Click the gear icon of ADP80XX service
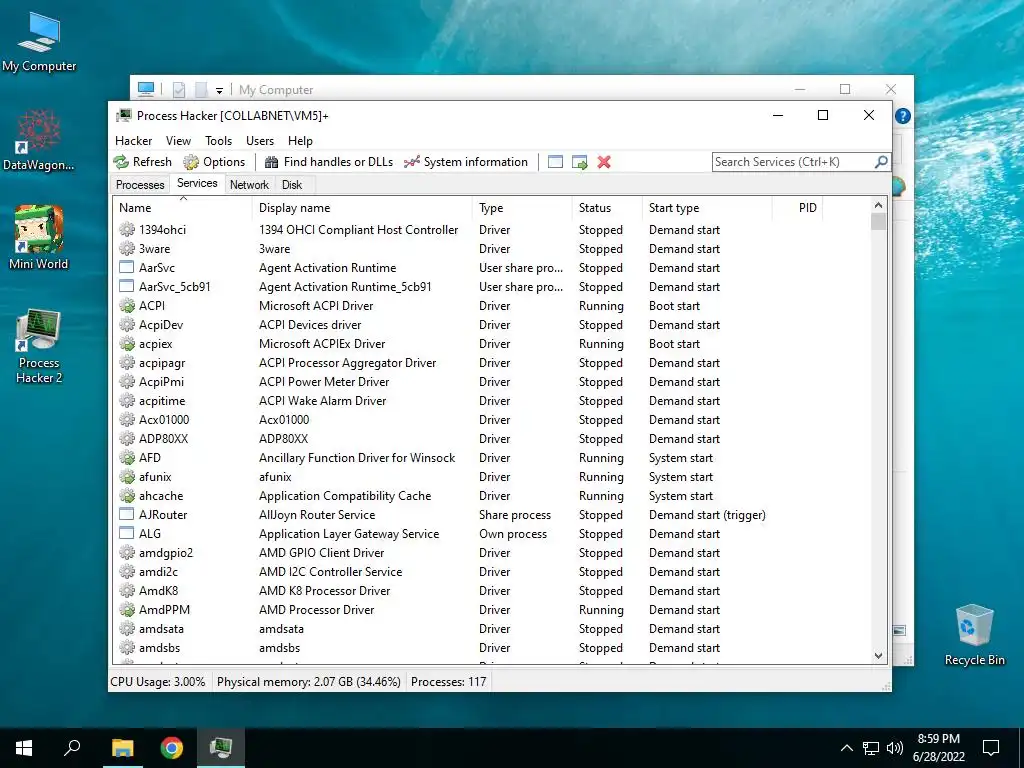This screenshot has height=768, width=1024. pyautogui.click(x=127, y=439)
